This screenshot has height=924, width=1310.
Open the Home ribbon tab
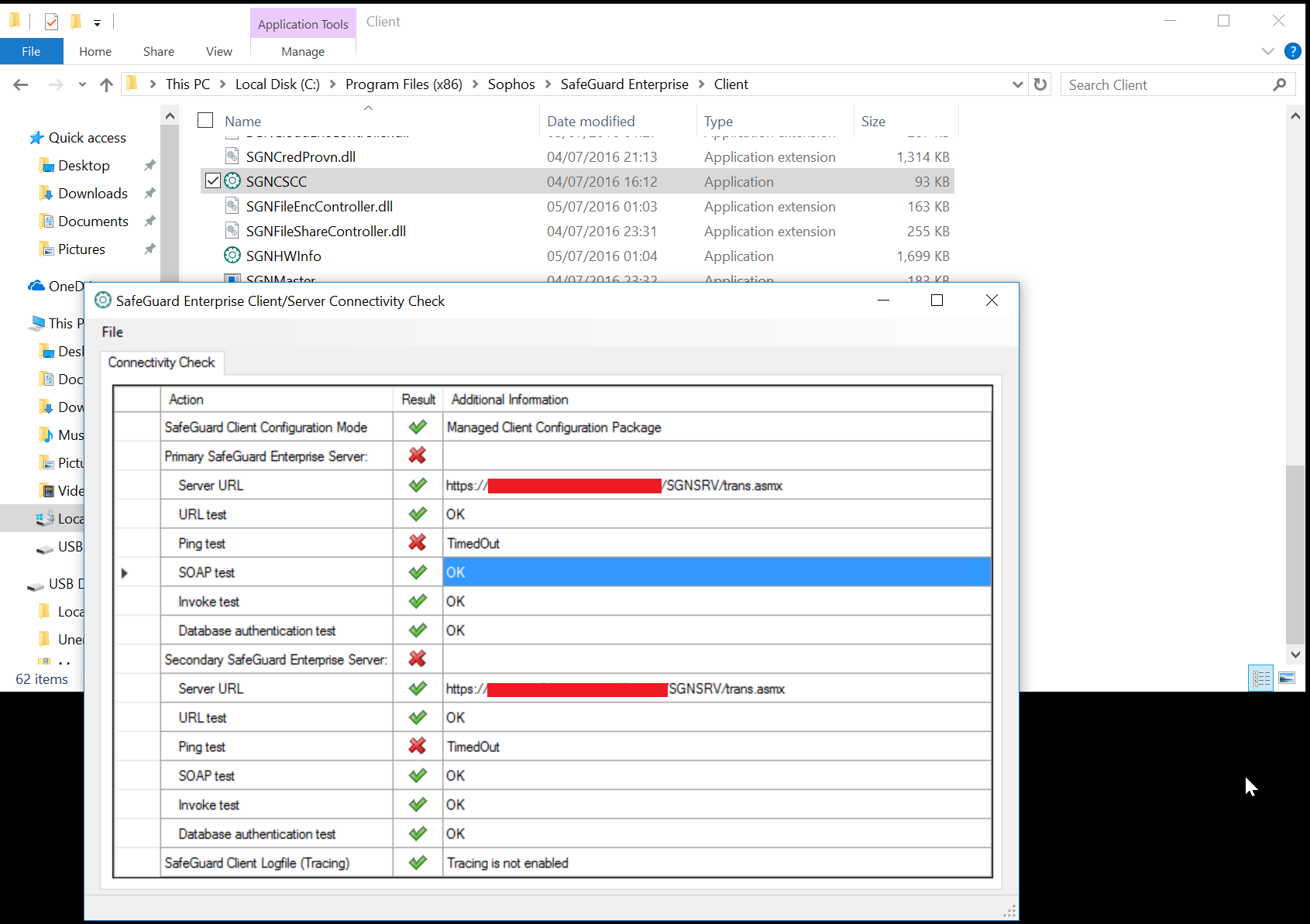click(95, 51)
